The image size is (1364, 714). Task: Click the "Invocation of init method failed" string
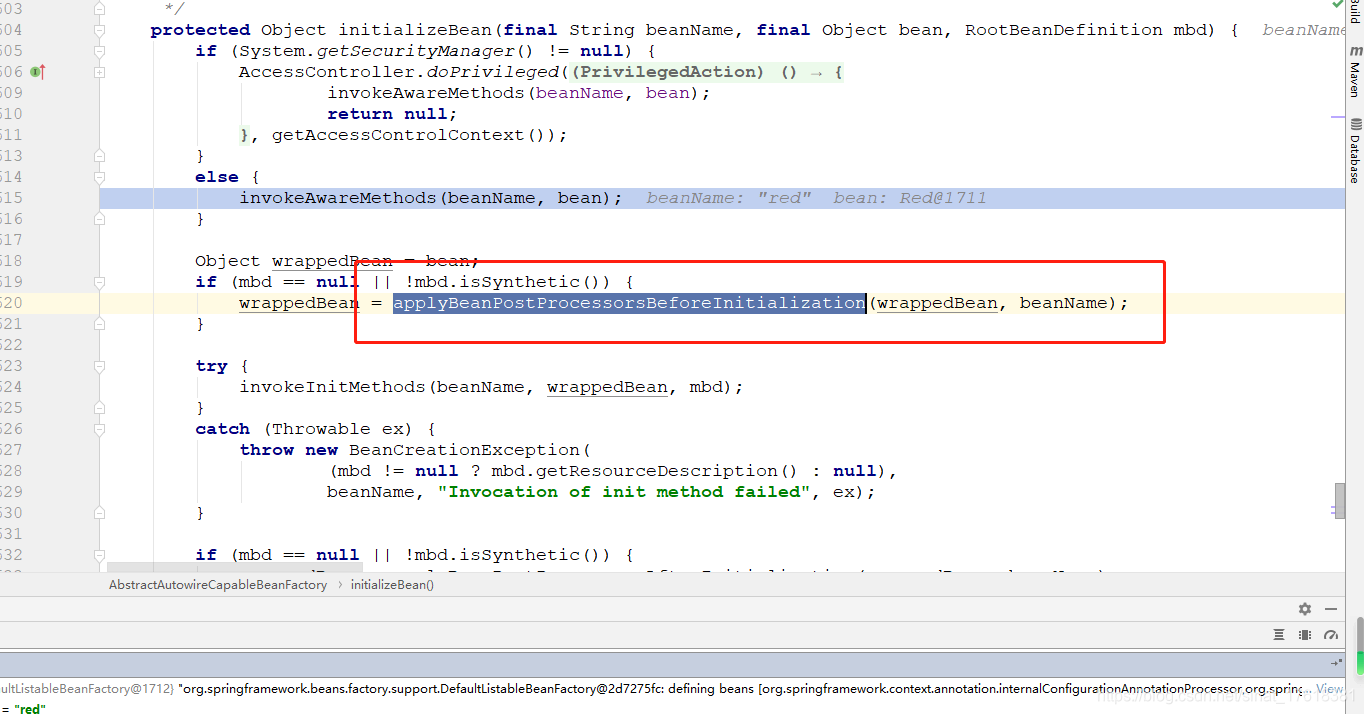coord(625,492)
